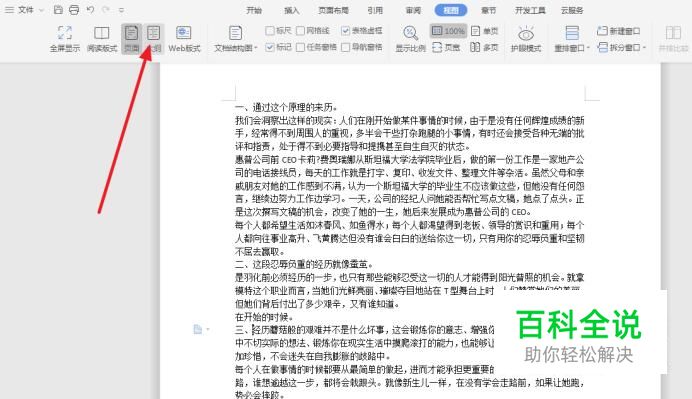Screen dimensions: 692x399
Task: Switch to the 页面布局 tab
Action: [x=333, y=10]
